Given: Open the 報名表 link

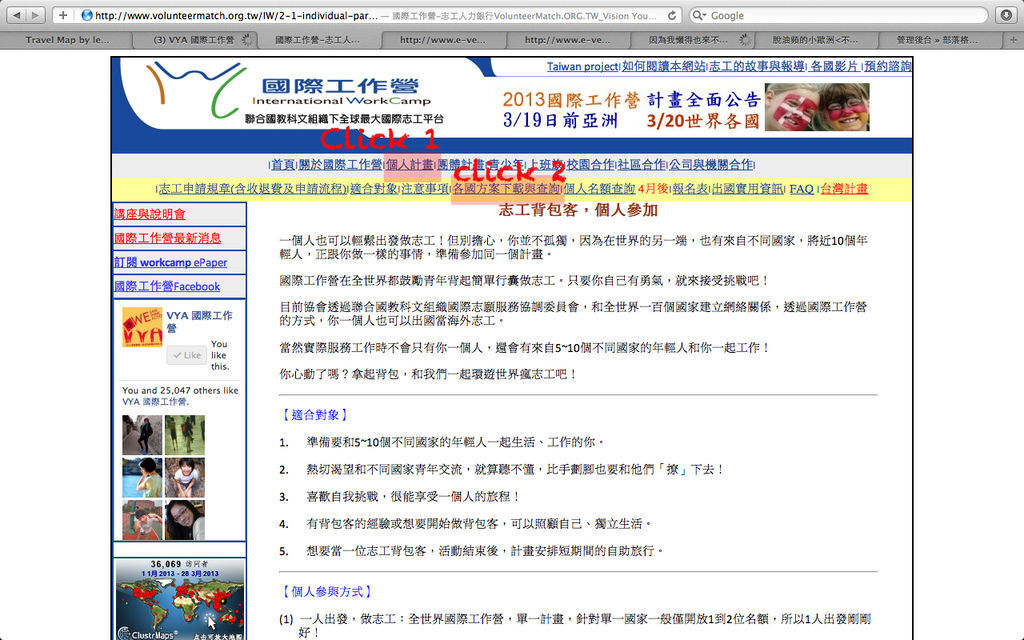Looking at the screenshot, I should (690, 189).
